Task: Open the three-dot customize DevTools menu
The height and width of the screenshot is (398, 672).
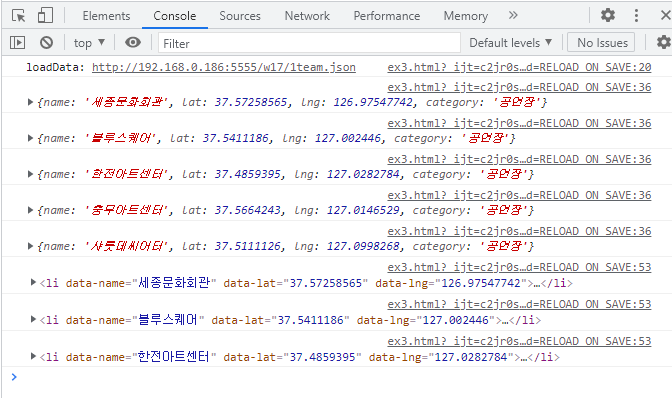Action: click(x=636, y=15)
